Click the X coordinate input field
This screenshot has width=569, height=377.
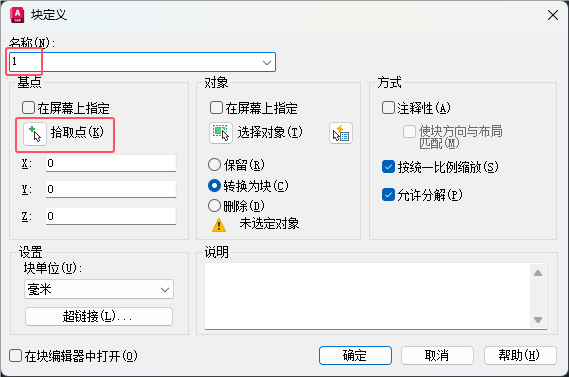(x=111, y=163)
